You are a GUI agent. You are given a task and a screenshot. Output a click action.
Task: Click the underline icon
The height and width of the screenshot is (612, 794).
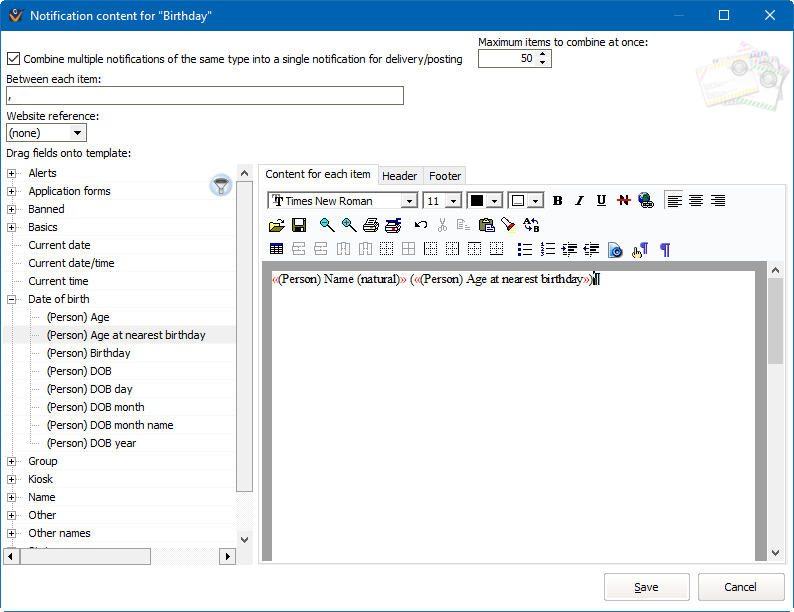[601, 201]
